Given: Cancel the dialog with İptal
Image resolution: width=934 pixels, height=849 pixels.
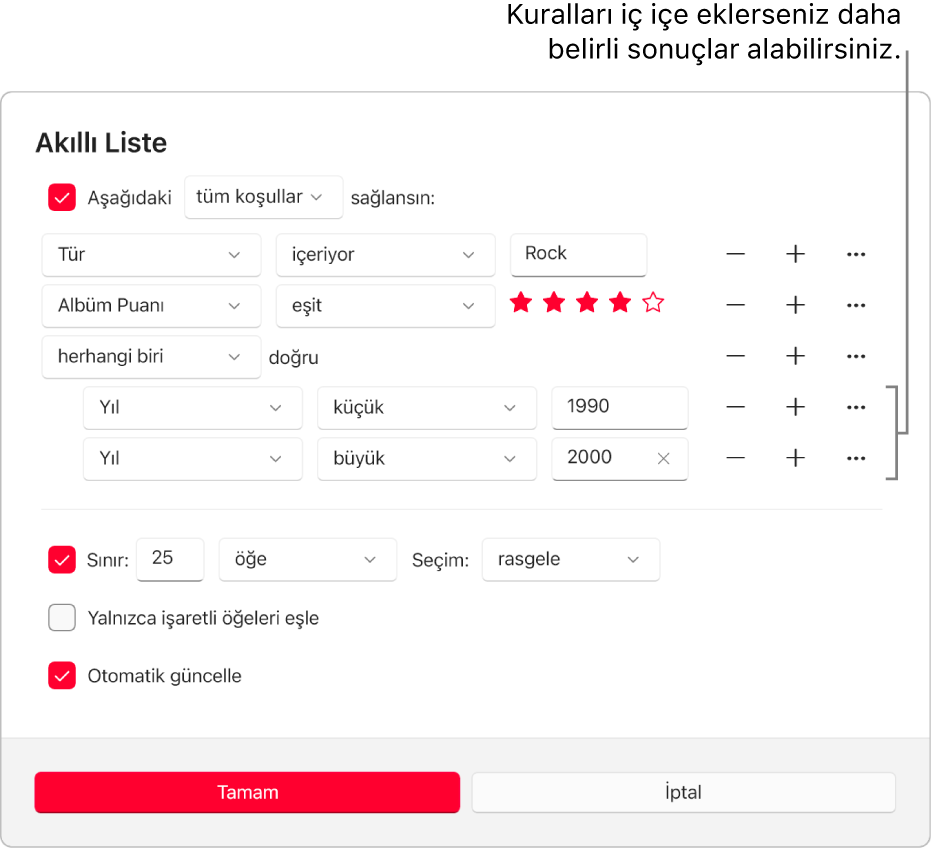Looking at the screenshot, I should click(x=683, y=792).
